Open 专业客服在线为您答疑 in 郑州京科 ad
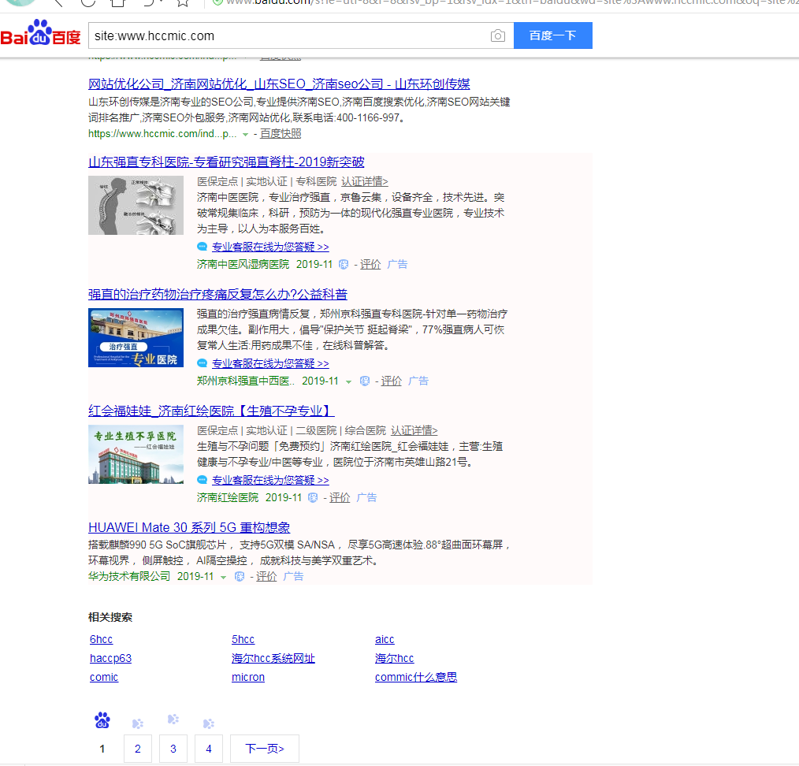799x766 pixels. pyautogui.click(x=270, y=363)
